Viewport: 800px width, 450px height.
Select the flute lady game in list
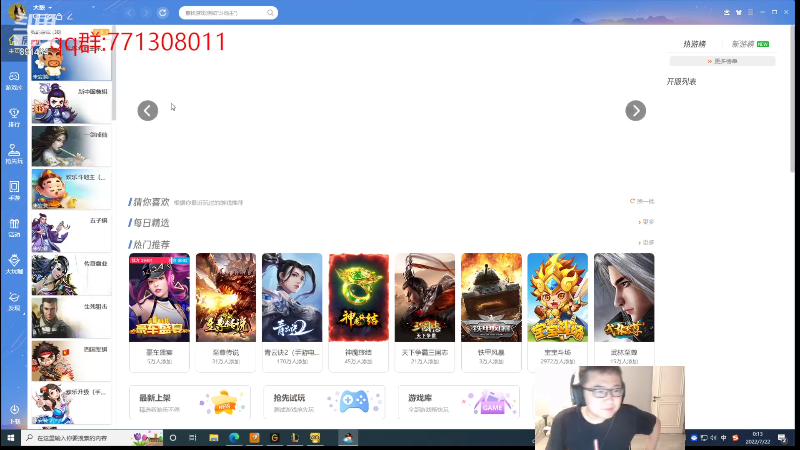pos(71,146)
